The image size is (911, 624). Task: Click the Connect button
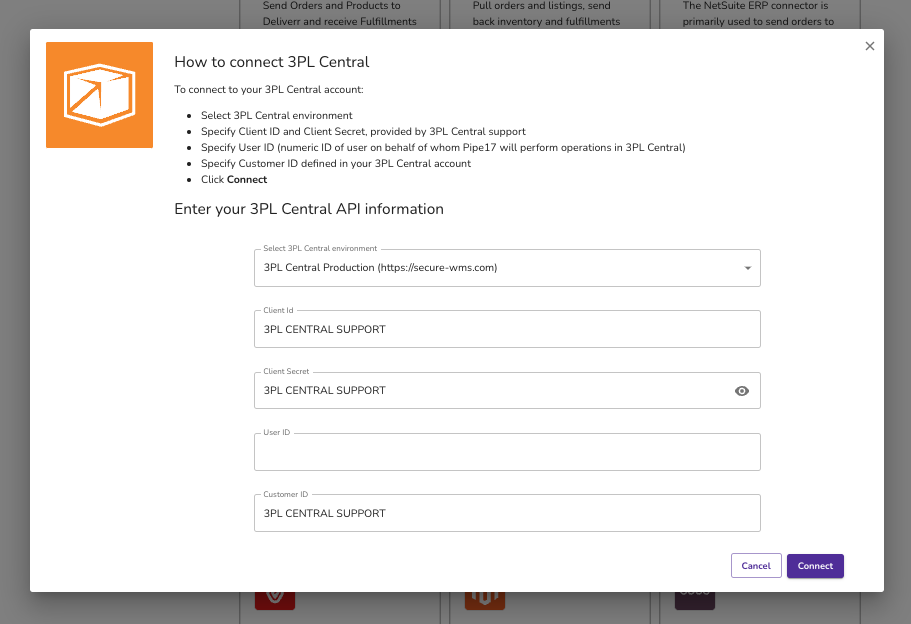[x=815, y=566]
